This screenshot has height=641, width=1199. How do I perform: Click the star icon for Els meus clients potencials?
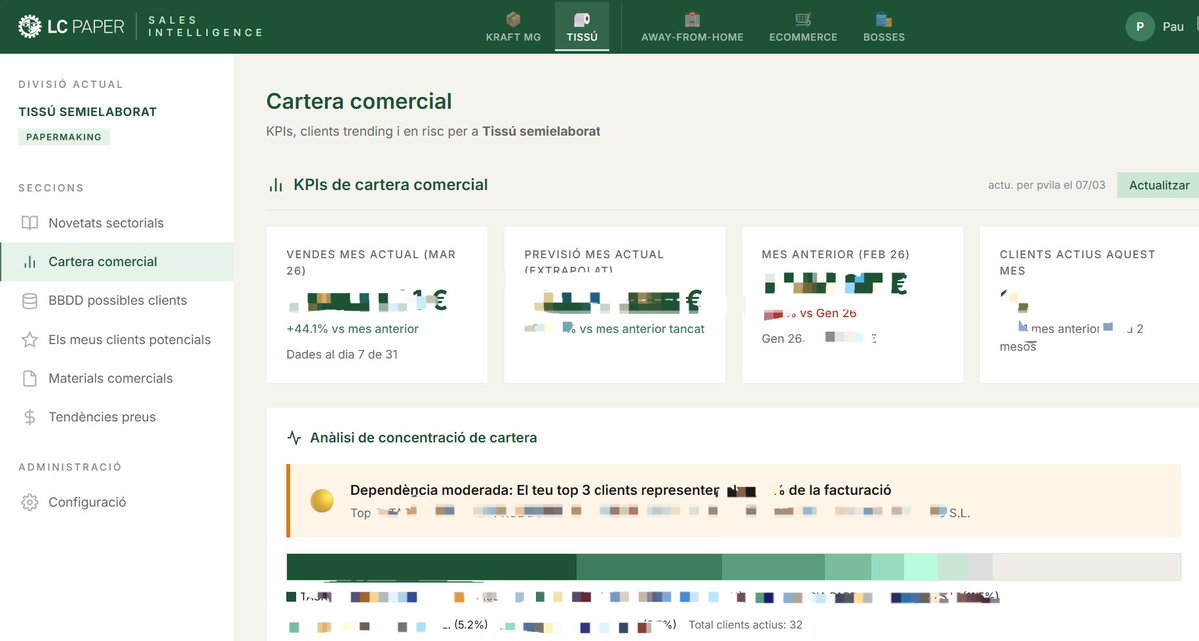[30, 340]
